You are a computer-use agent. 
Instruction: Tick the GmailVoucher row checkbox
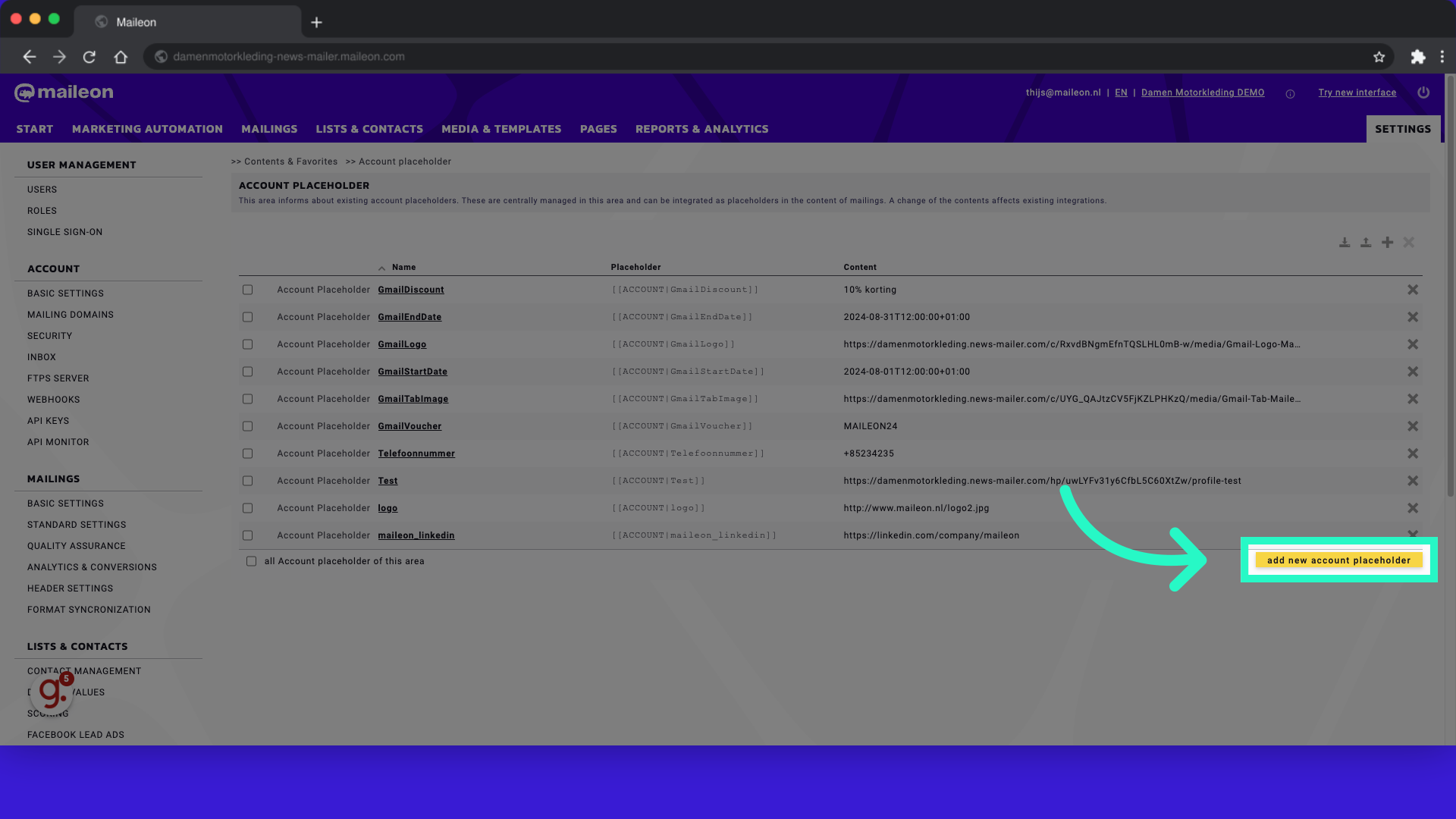click(247, 426)
